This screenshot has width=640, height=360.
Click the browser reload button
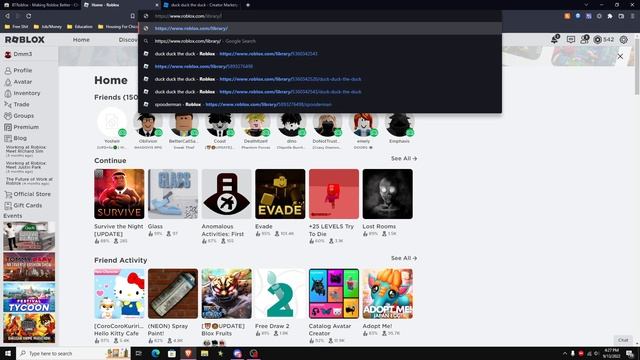(x=29, y=16)
